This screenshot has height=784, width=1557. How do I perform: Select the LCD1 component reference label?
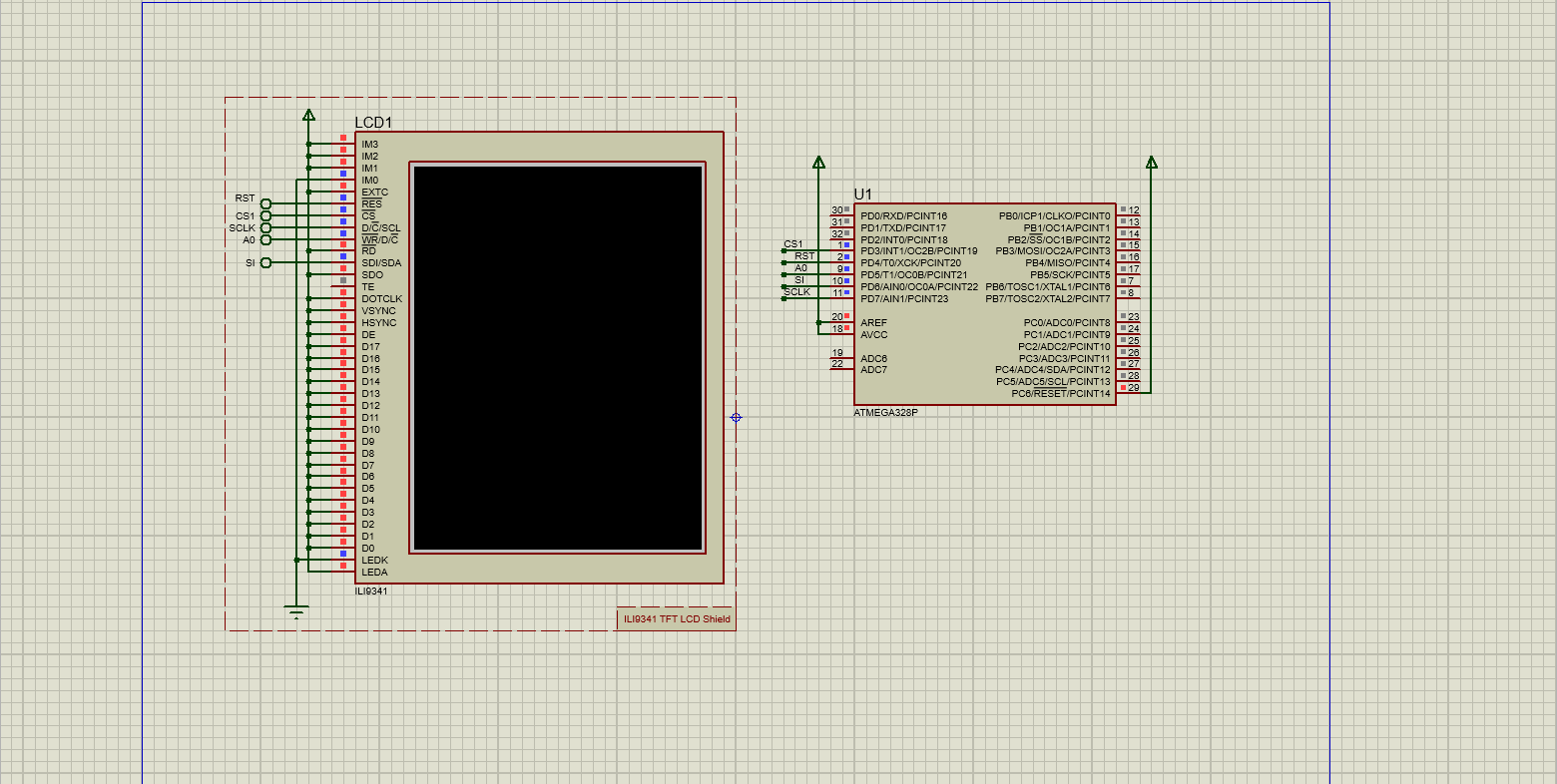coord(373,123)
